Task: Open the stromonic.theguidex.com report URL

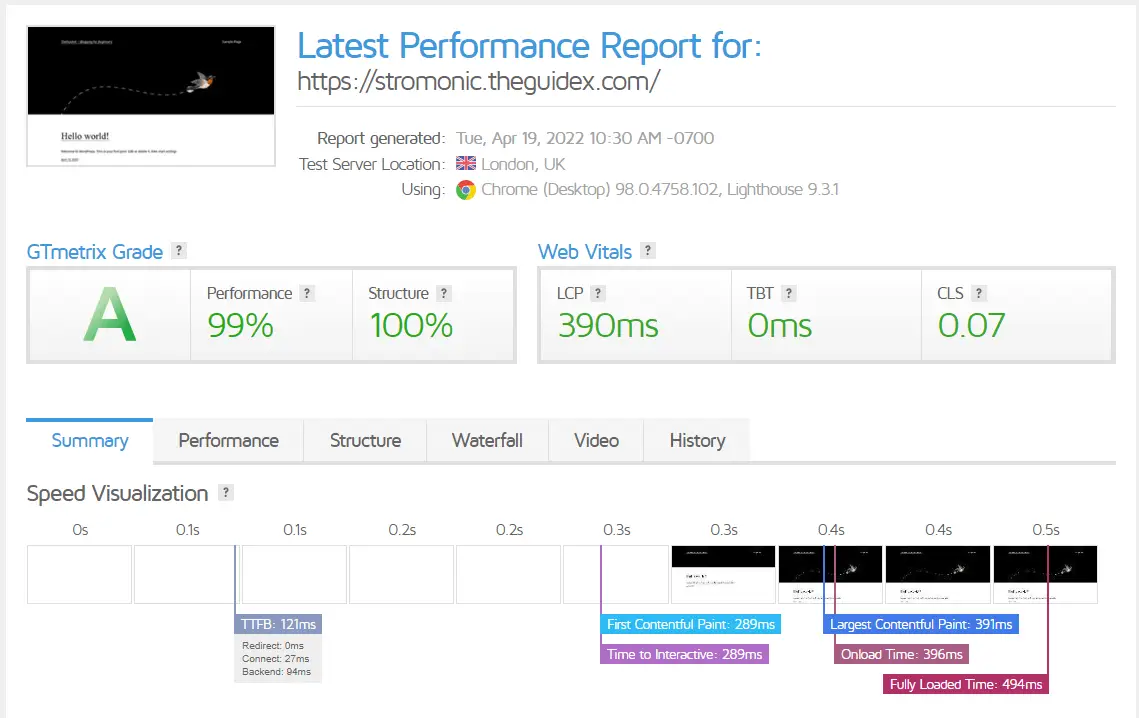Action: (477, 84)
